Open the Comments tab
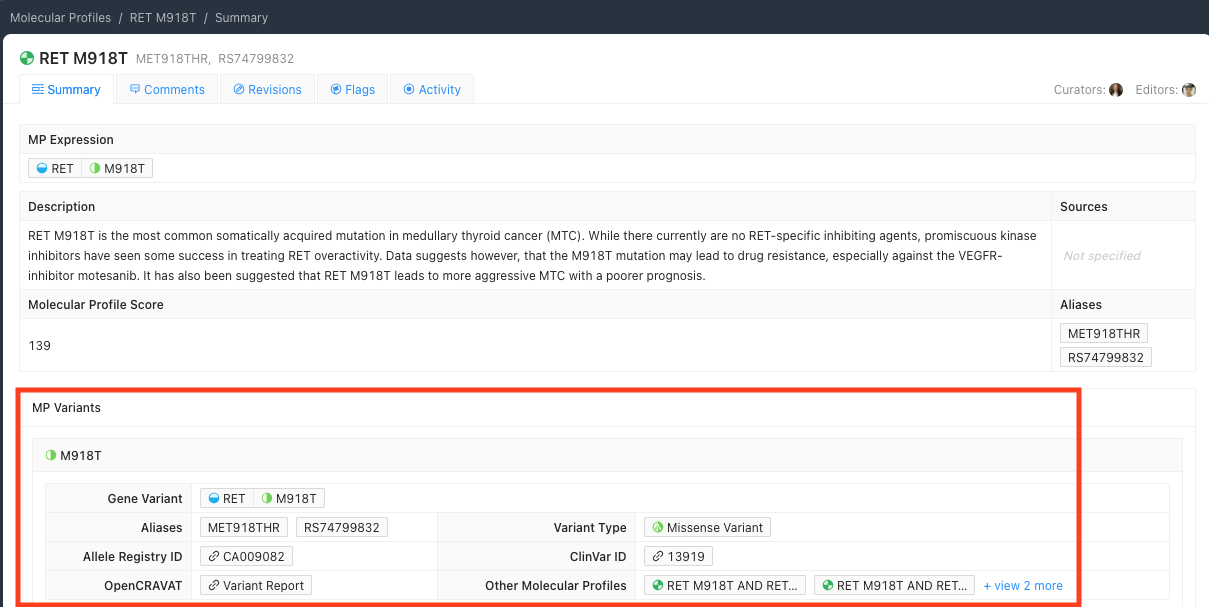 point(167,89)
